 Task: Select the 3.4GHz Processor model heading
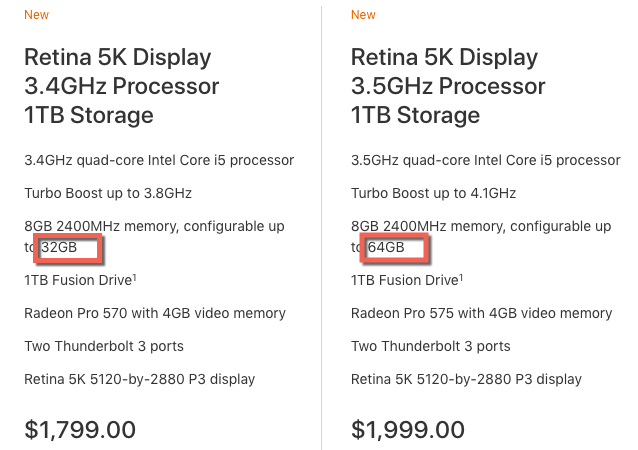click(x=122, y=86)
